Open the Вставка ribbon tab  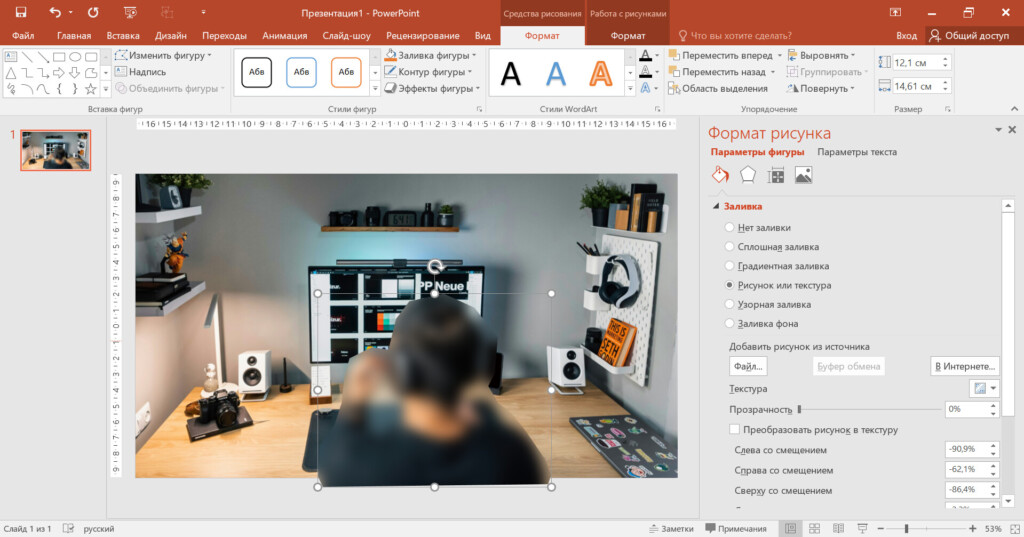(123, 35)
